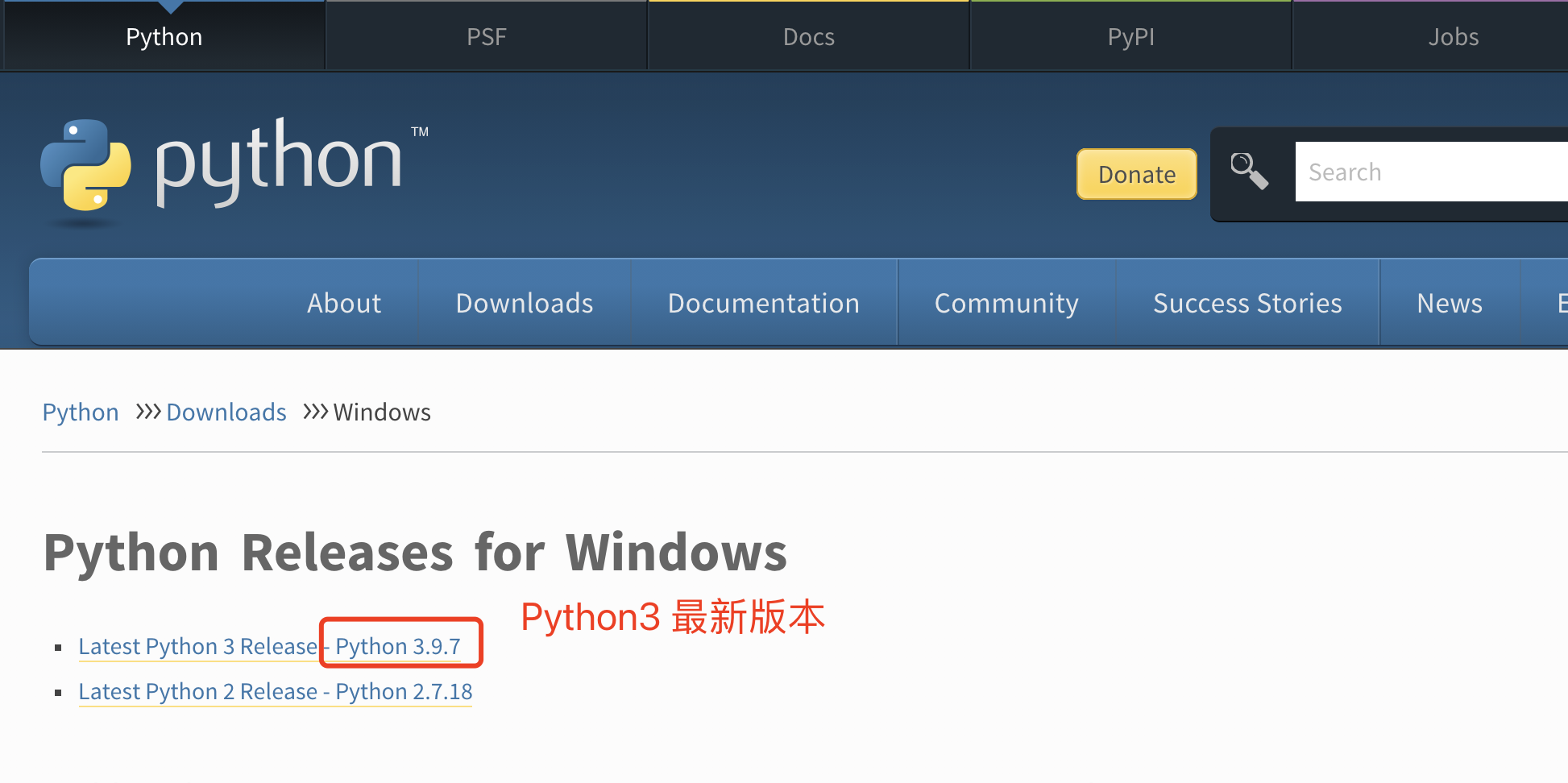Go to Downloads breadcrumb link
1568x783 pixels.
tap(226, 412)
